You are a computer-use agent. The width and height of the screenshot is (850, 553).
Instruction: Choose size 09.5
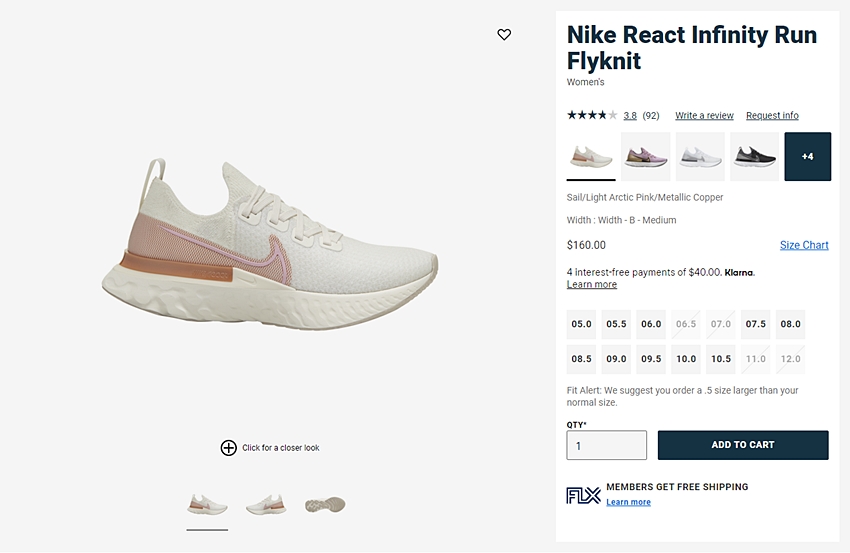(651, 359)
